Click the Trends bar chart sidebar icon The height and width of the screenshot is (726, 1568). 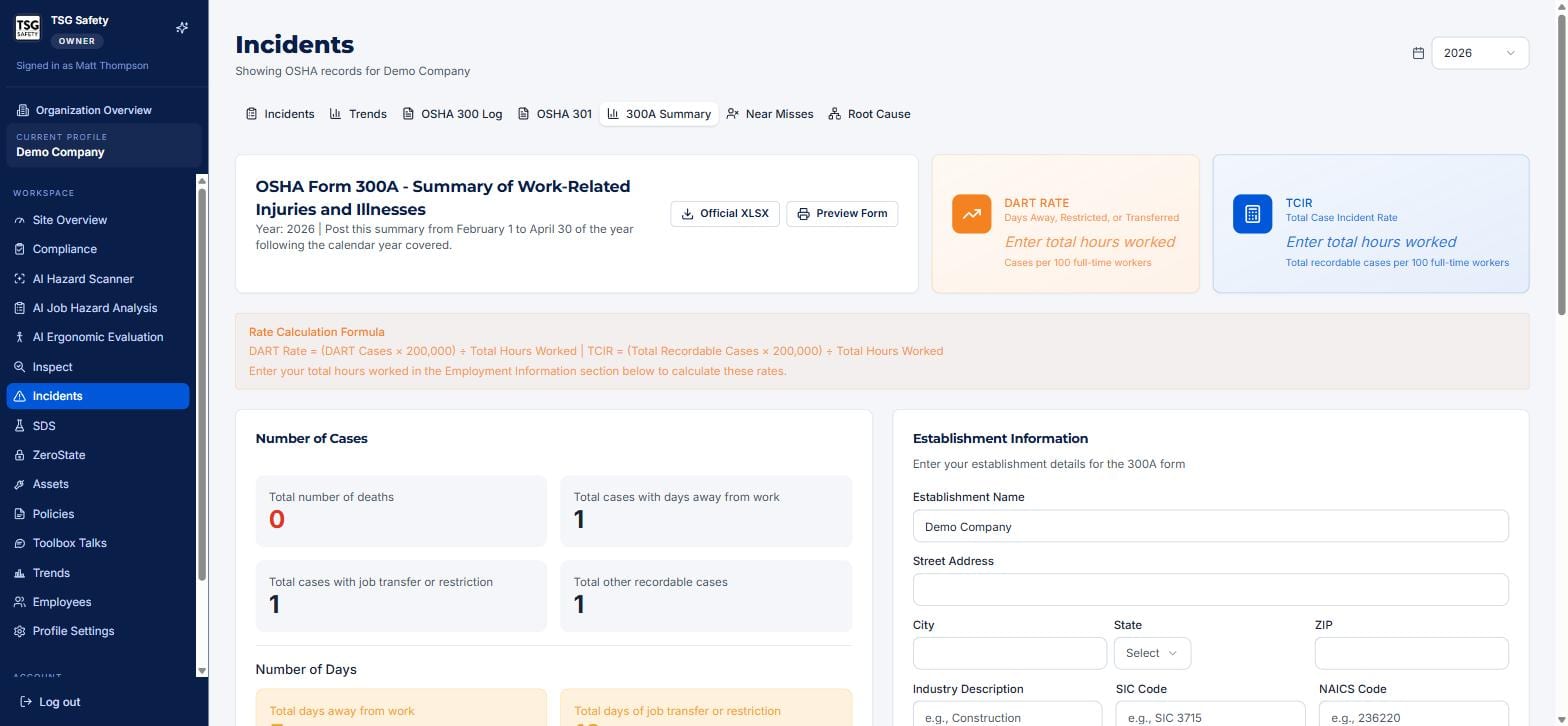pos(19,573)
